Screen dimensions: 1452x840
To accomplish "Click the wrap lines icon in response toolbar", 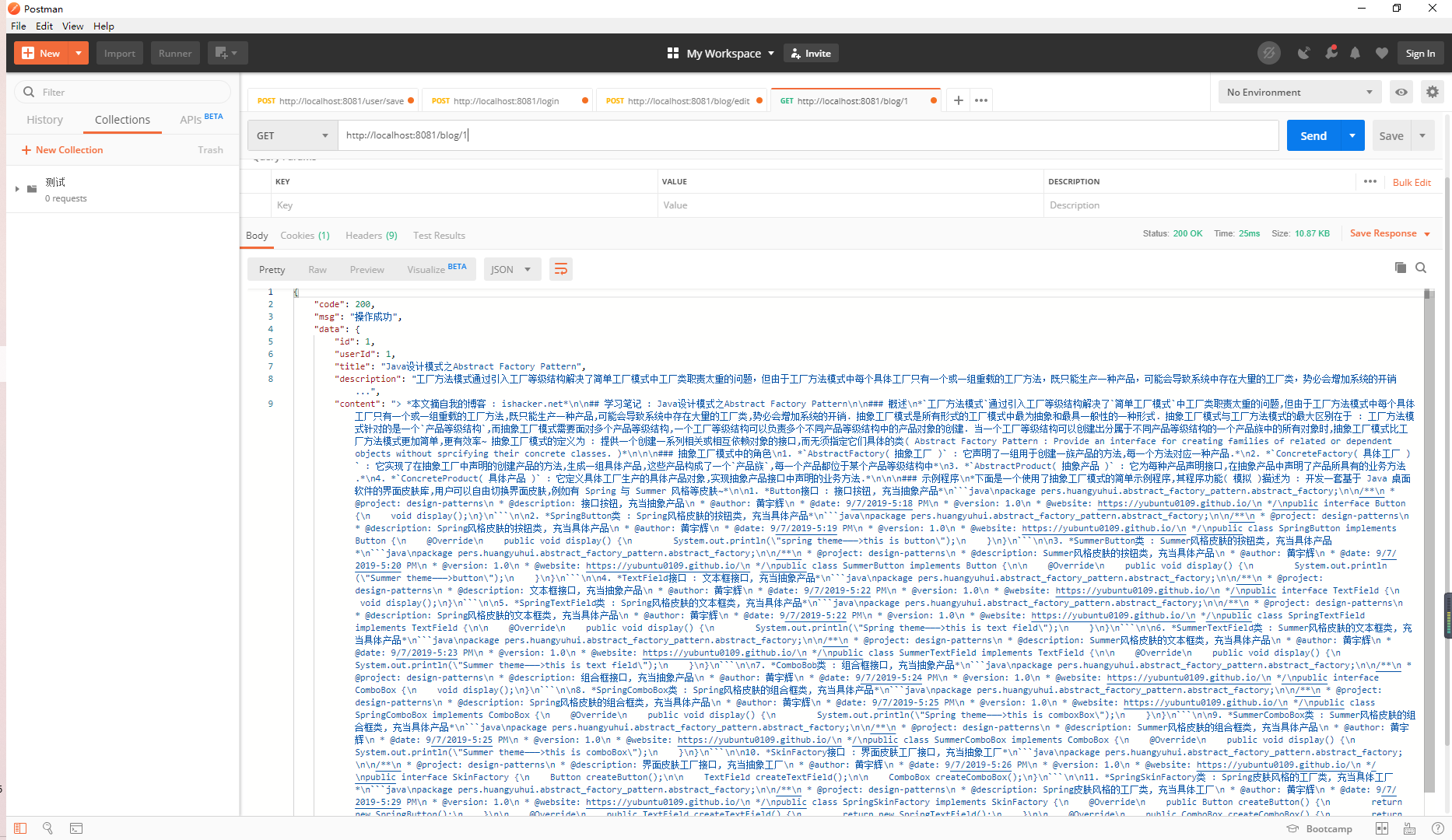I will click(560, 269).
